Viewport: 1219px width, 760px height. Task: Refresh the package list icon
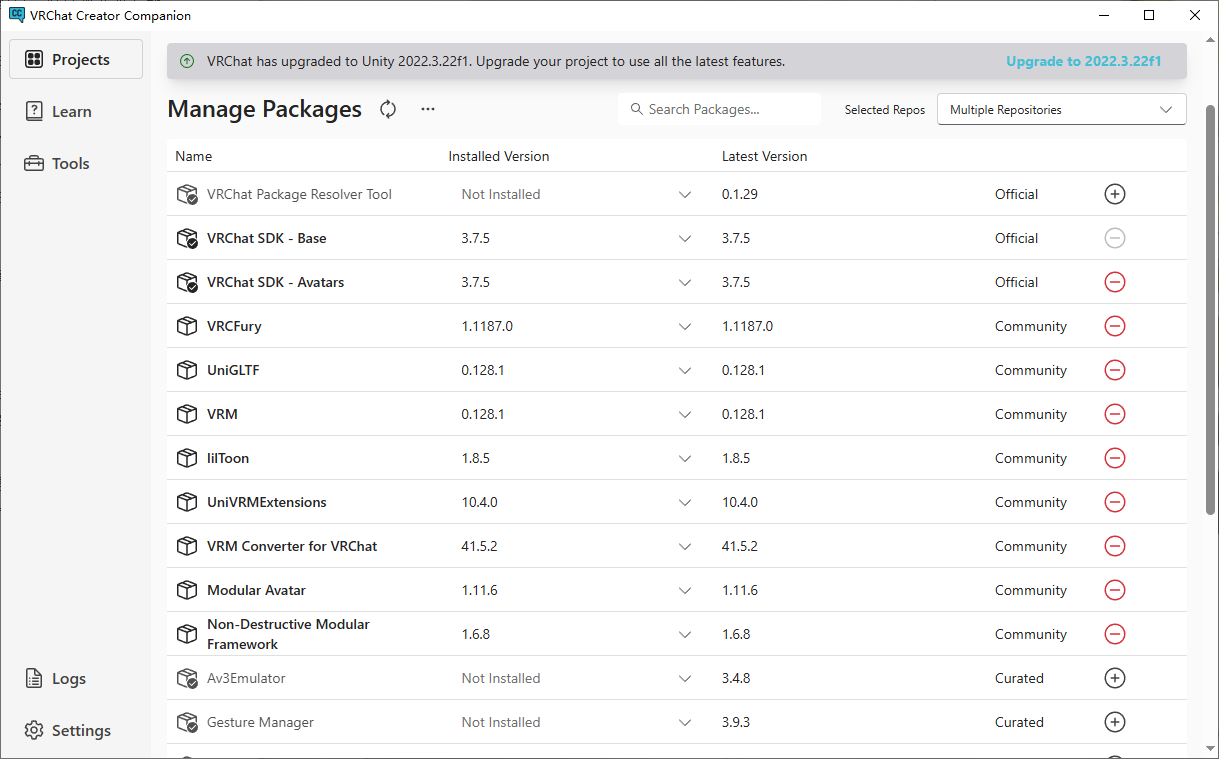click(x=388, y=109)
